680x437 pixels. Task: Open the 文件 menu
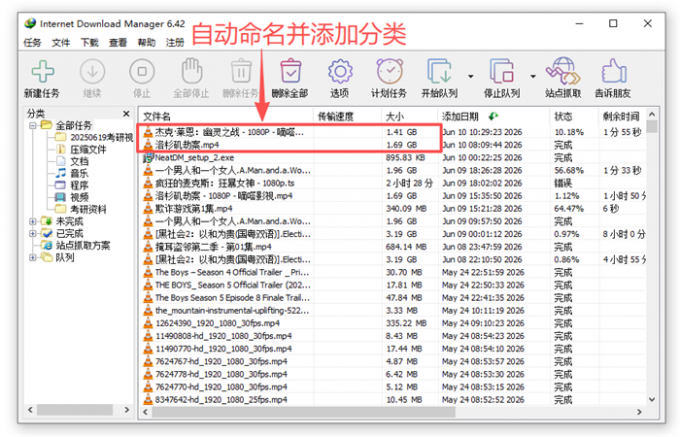click(61, 42)
